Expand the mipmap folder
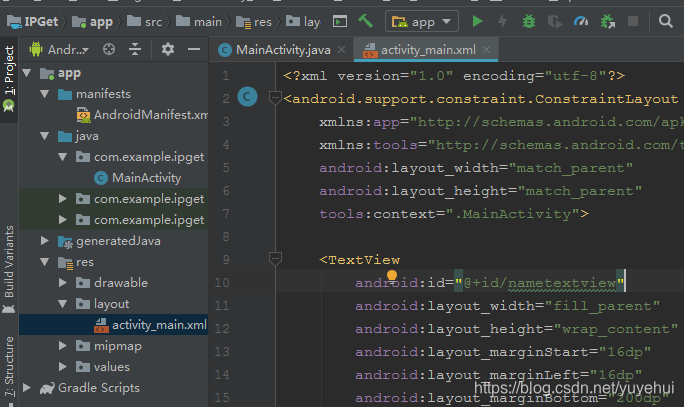Screen dimensions: 684x407 coord(63,346)
